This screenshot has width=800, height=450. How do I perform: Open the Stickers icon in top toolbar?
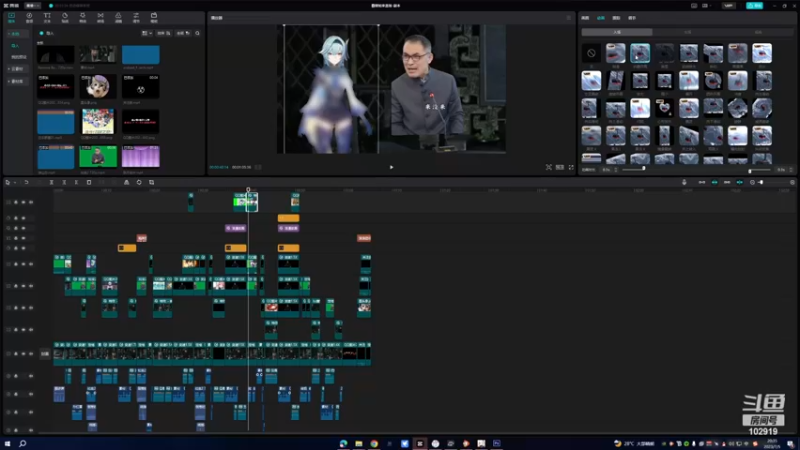(65, 18)
